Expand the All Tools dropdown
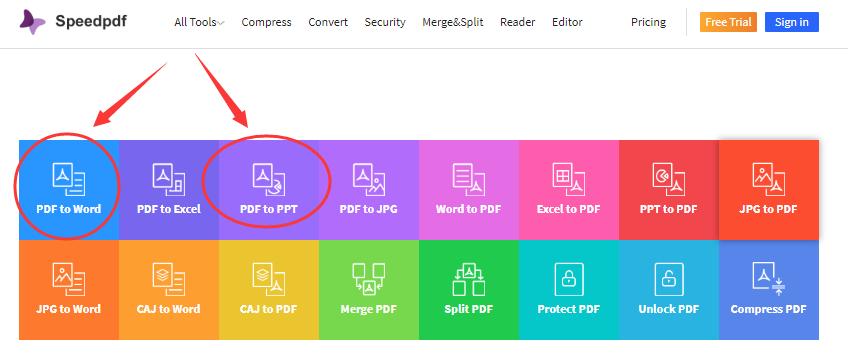Screen dimensions: 848x364 point(199,22)
